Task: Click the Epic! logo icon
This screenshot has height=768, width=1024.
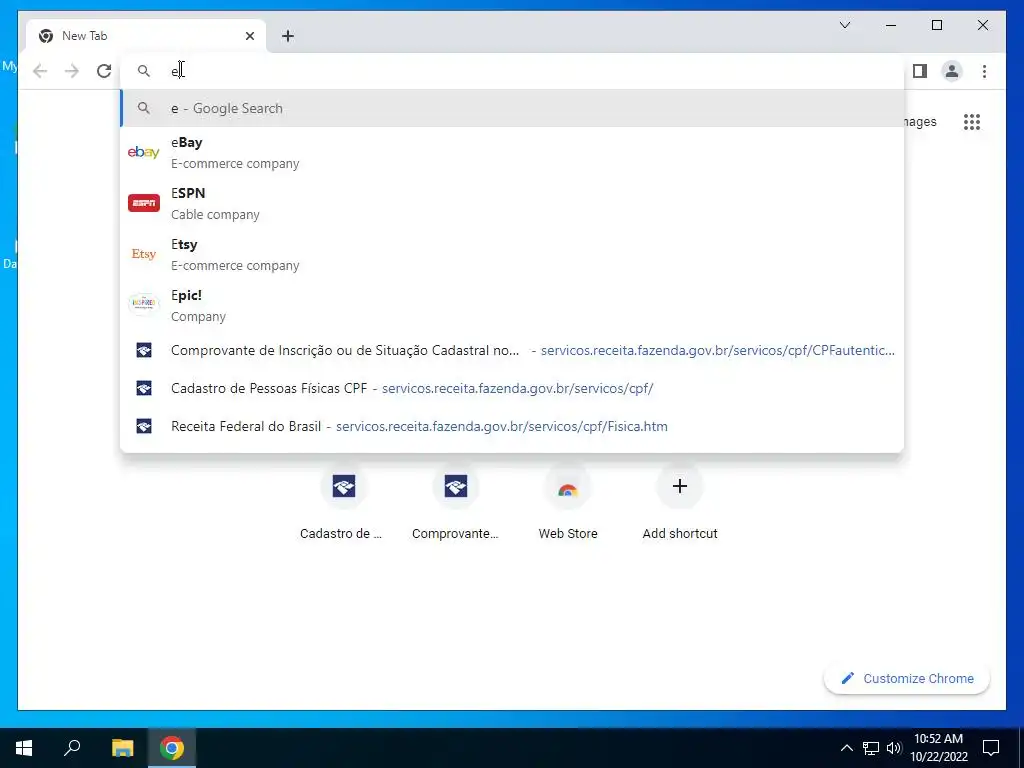Action: coord(144,304)
